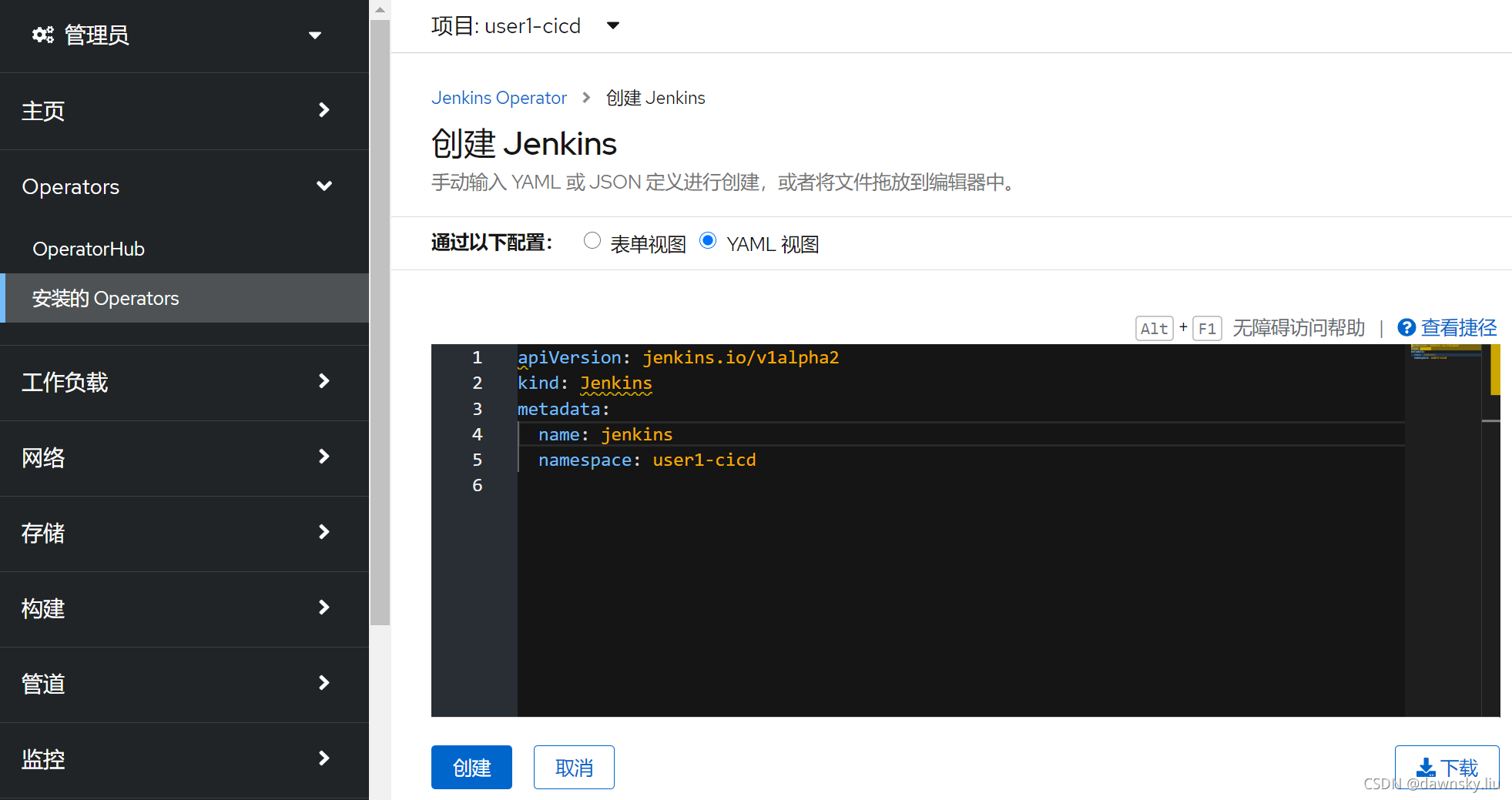Expand the 存储 section
Image resolution: width=1512 pixels, height=800 pixels.
tap(184, 533)
